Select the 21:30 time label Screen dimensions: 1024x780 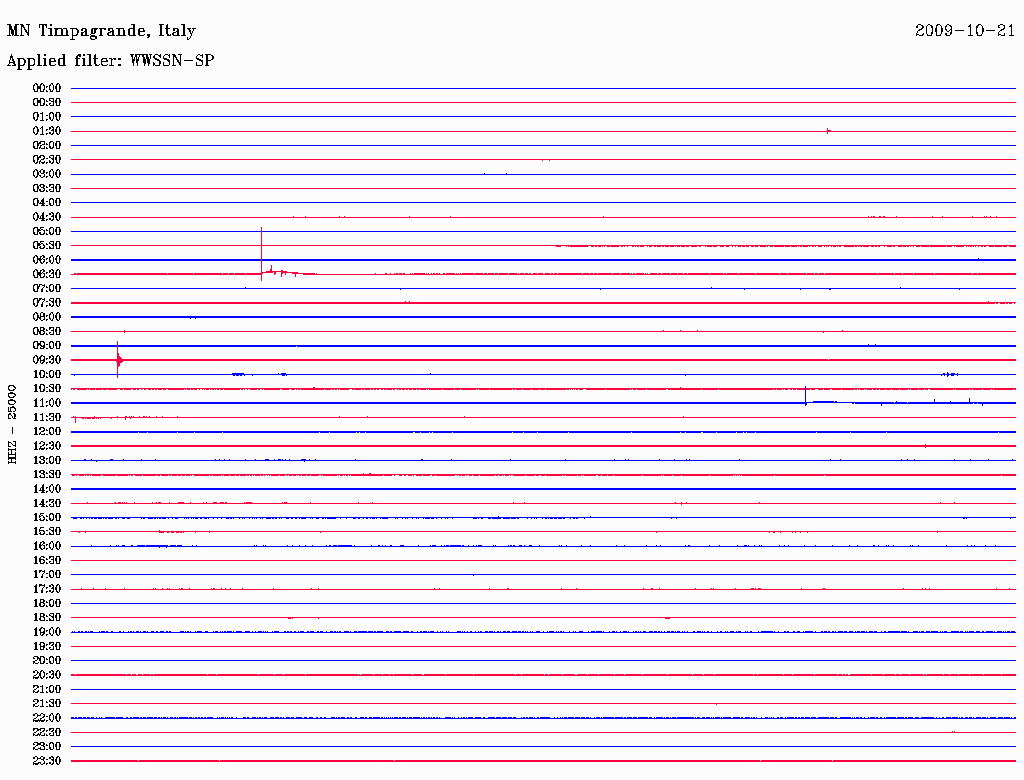coord(47,704)
